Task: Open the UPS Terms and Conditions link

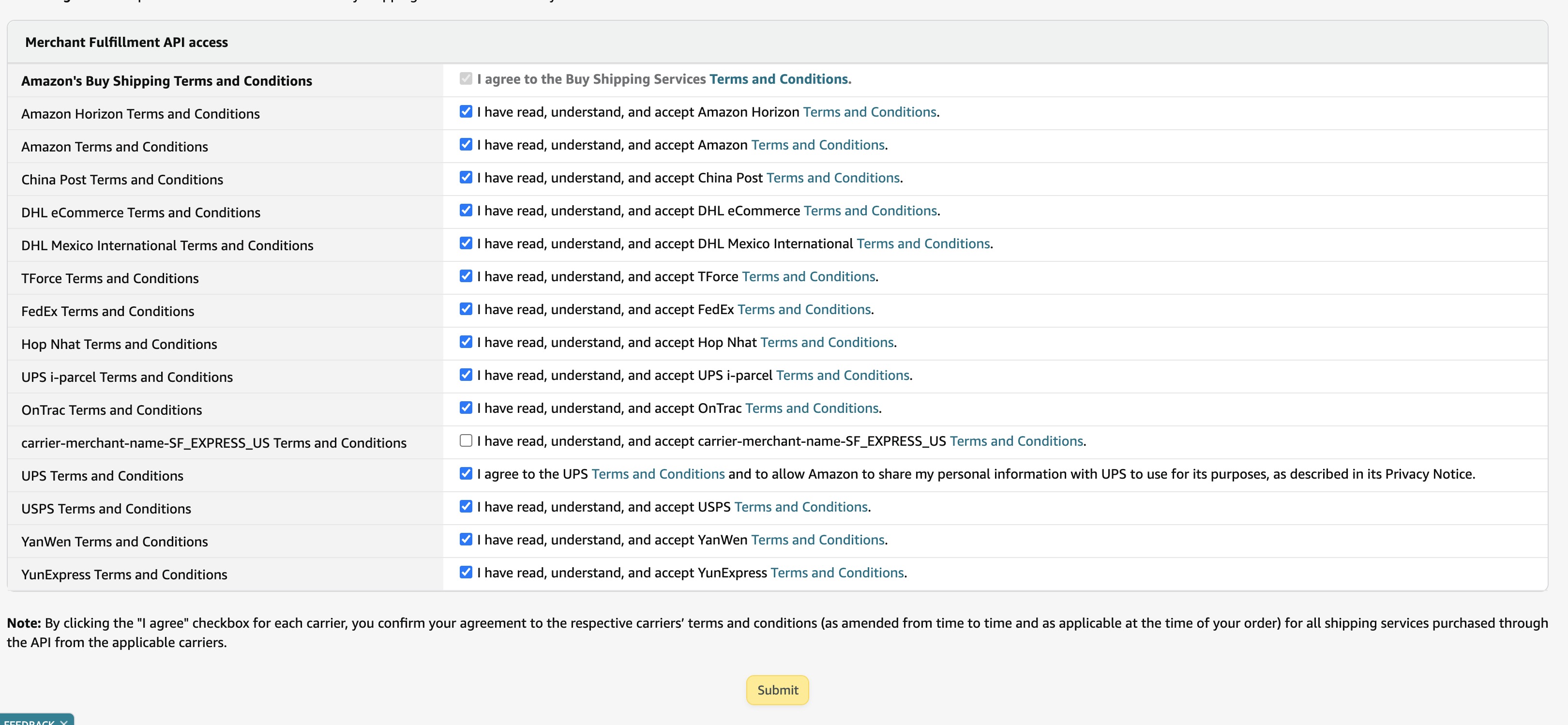Action: tap(657, 474)
